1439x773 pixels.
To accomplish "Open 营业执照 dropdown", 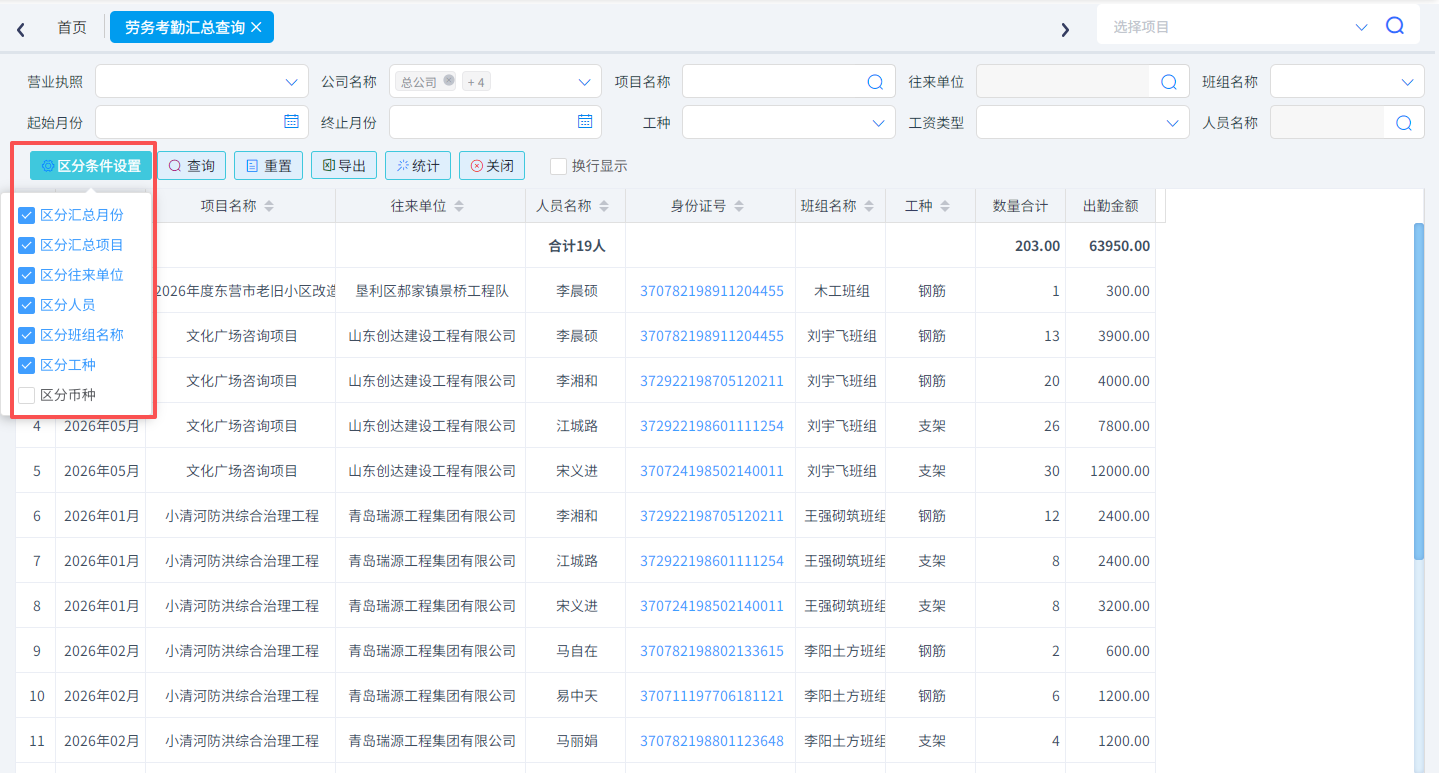I will 202,82.
